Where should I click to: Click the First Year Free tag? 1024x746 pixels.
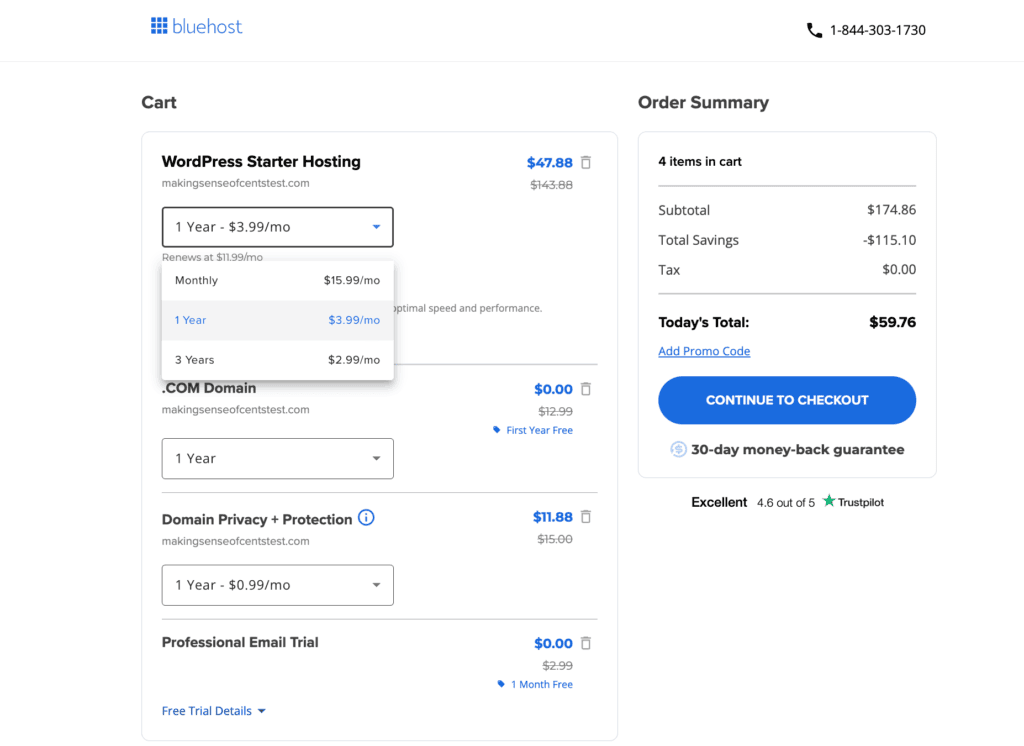click(533, 430)
